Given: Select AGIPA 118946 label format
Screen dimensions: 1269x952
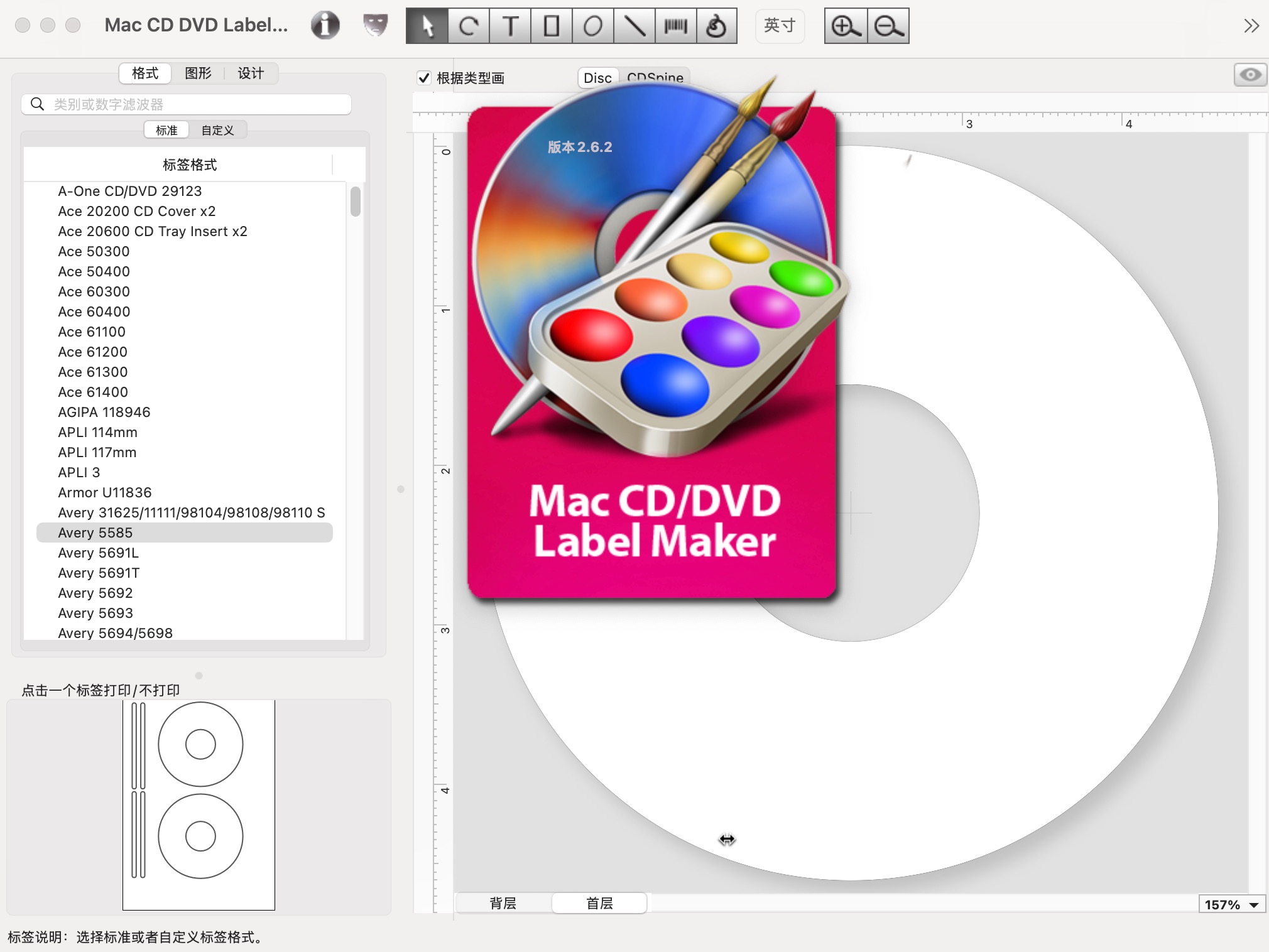Looking at the screenshot, I should point(185,412).
